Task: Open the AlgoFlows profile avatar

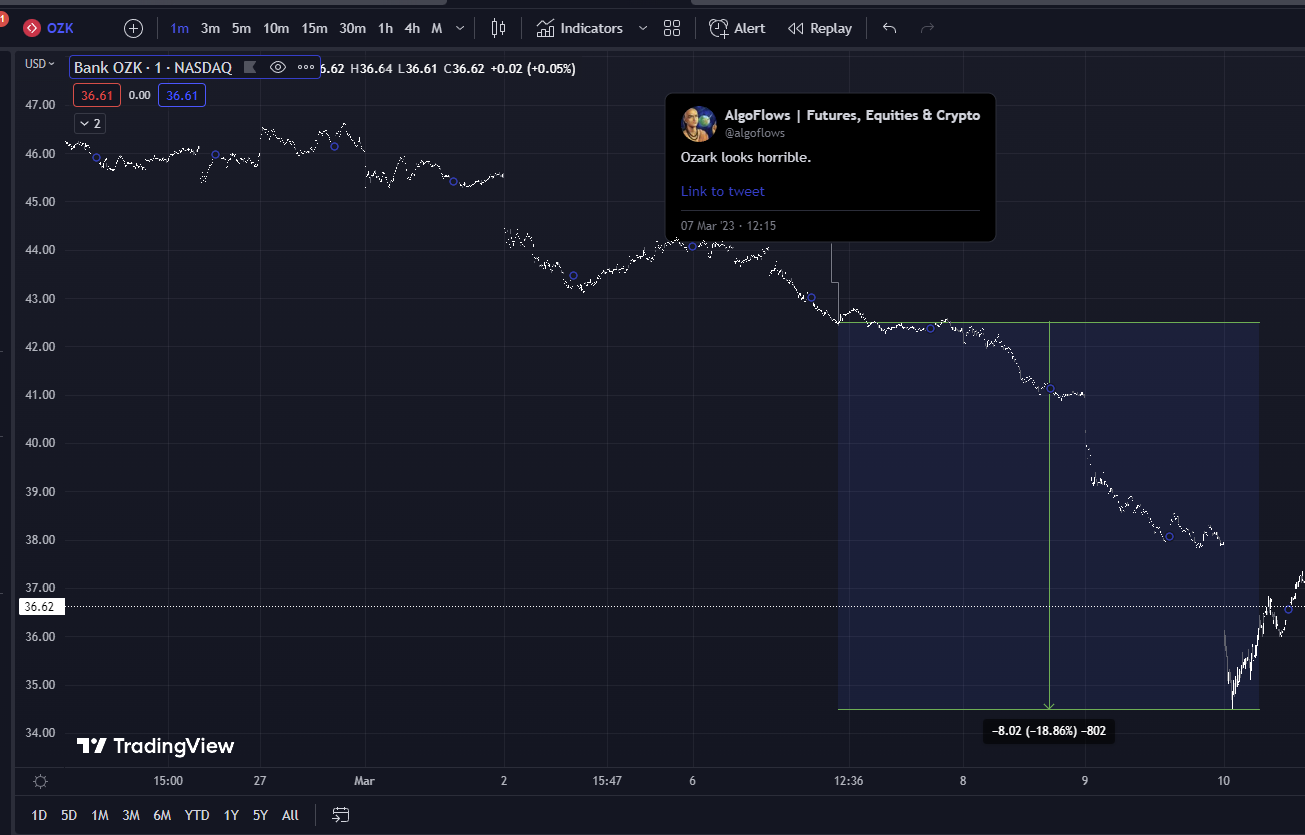Action: coord(699,123)
